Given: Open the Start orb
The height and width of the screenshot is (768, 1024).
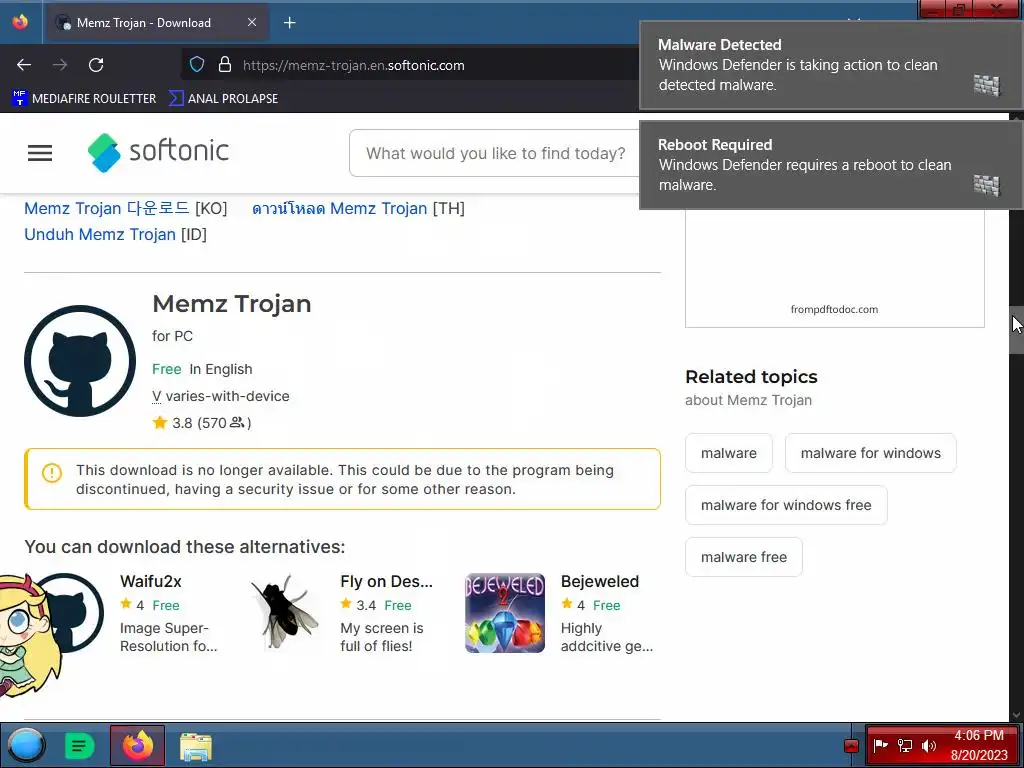Looking at the screenshot, I should pos(27,745).
